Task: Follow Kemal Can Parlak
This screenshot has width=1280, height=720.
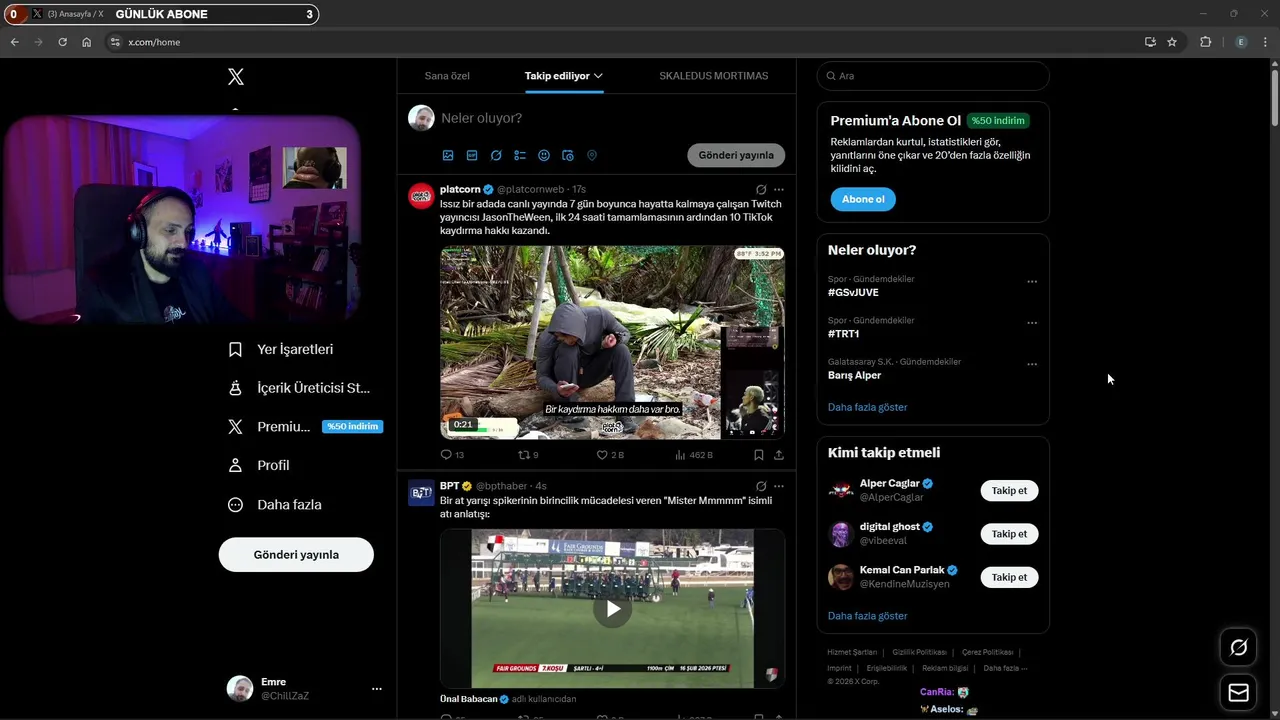Action: tap(1009, 577)
